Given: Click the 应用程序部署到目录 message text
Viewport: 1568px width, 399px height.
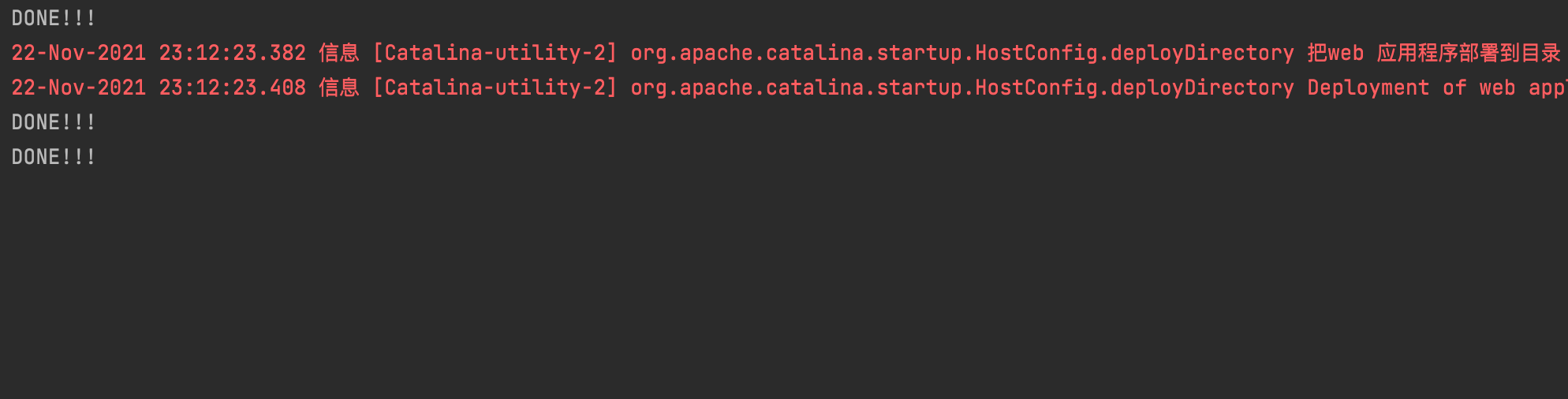Looking at the screenshot, I should [x=1469, y=53].
